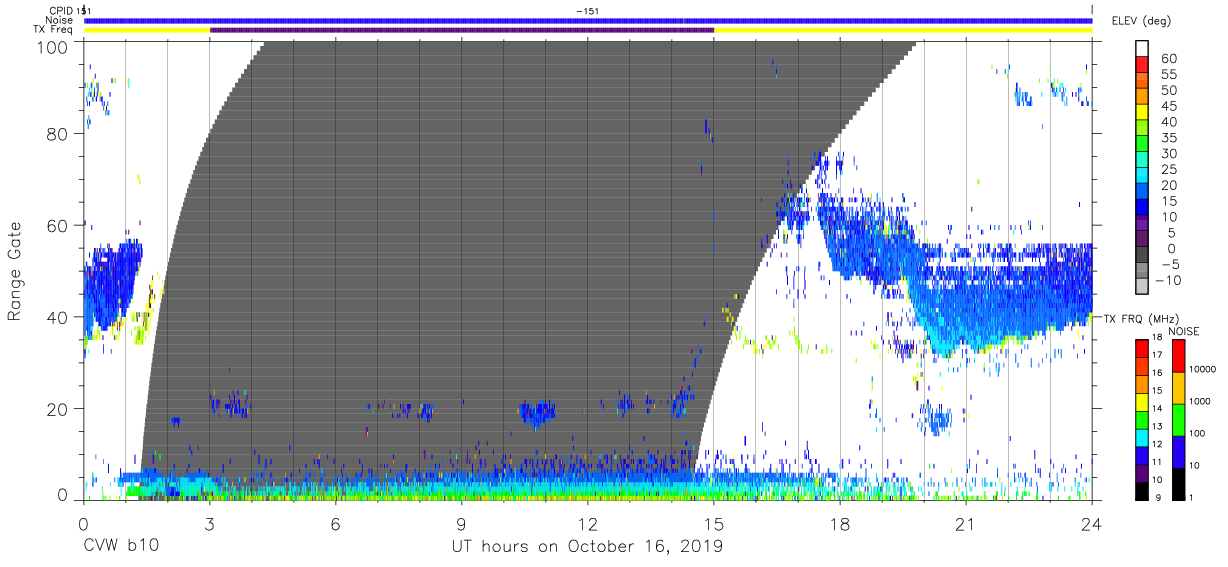Click the "Noise" strip label
This screenshot has height=567, width=1228.
tap(61, 20)
